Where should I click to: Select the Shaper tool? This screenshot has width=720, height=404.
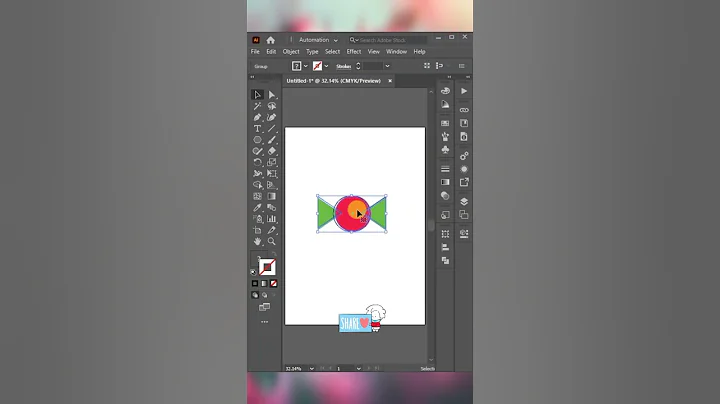(258, 151)
